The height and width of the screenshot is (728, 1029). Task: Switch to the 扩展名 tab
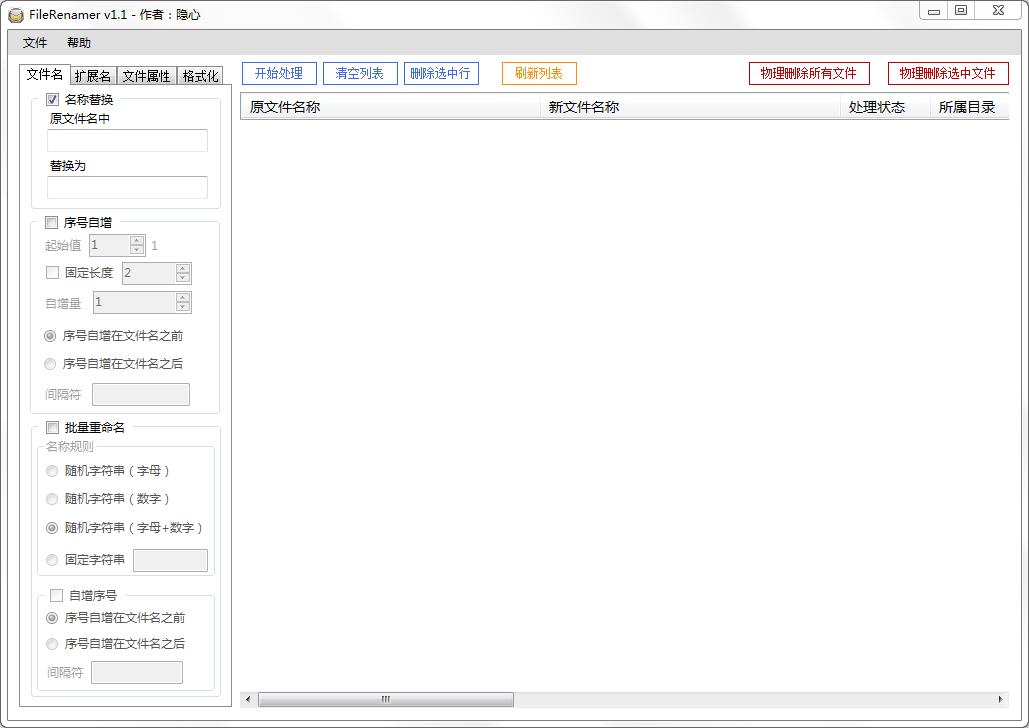(x=93, y=76)
